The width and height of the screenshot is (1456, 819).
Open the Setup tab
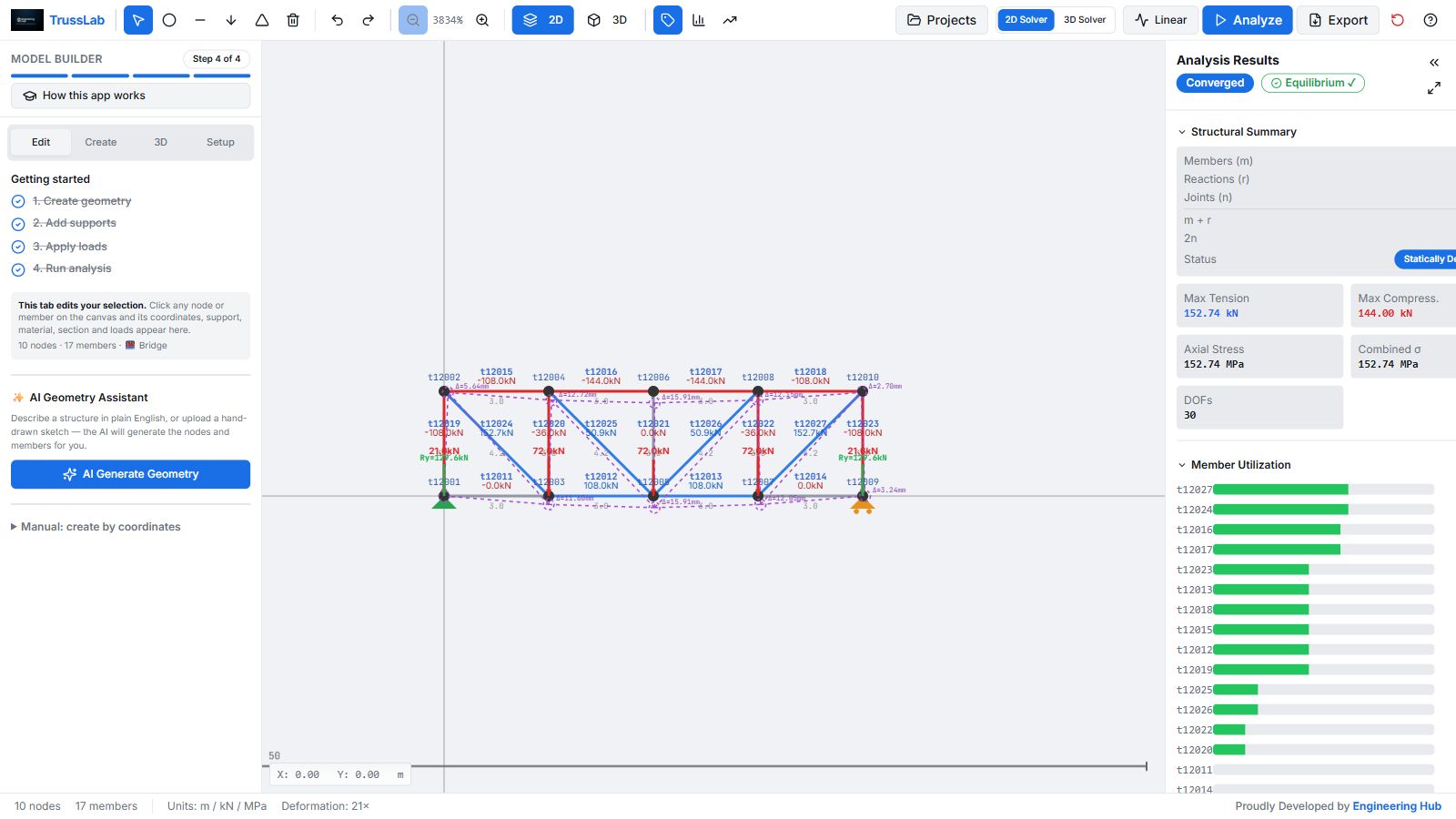220,142
